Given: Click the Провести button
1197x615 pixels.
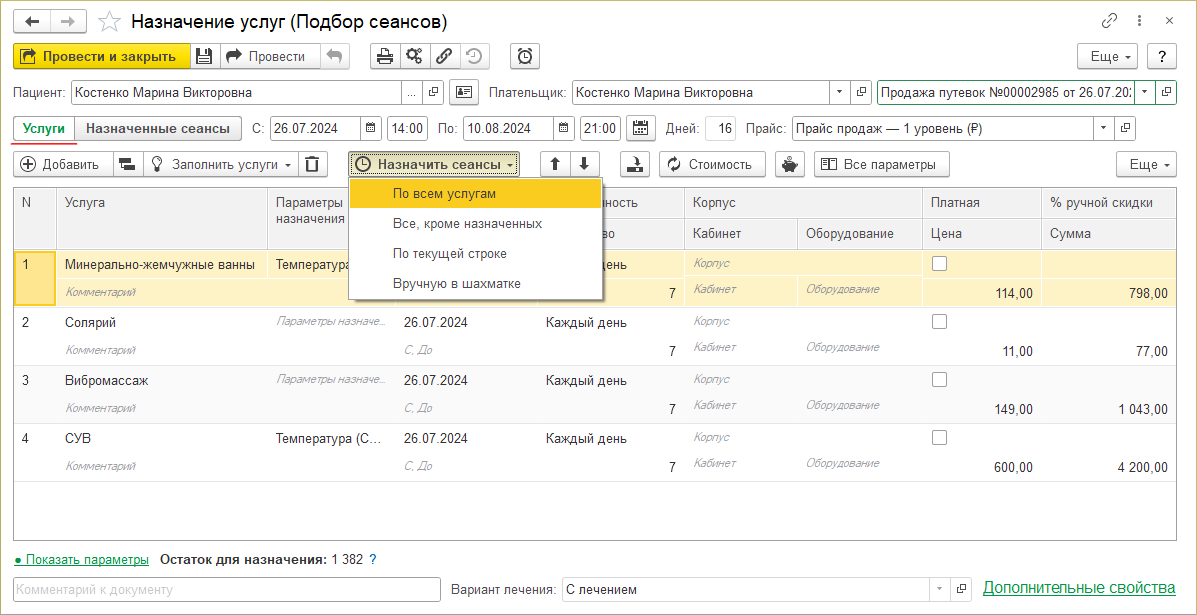Looking at the screenshot, I should pos(269,56).
